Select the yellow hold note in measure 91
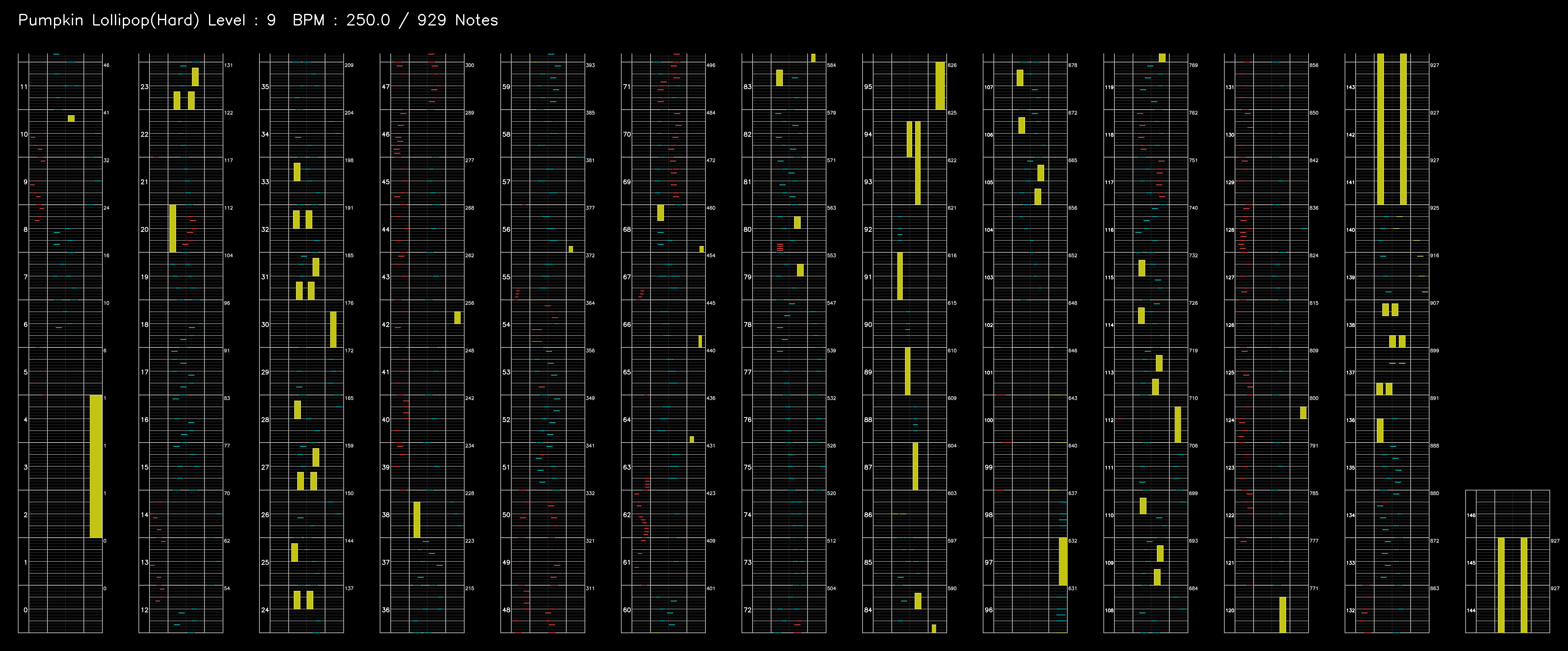1568x651 pixels. (900, 276)
